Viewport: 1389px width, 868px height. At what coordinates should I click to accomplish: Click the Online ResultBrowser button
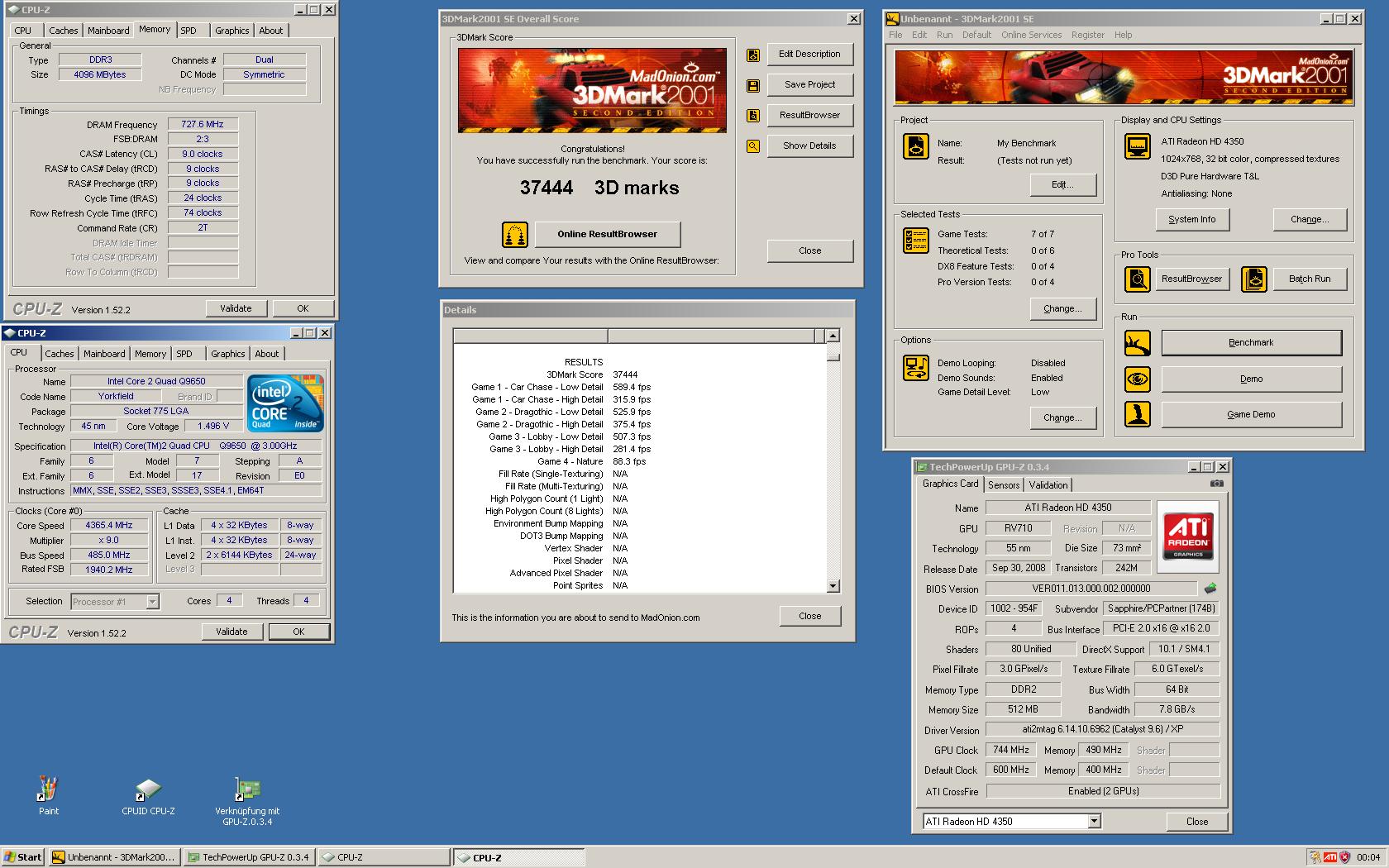click(608, 235)
